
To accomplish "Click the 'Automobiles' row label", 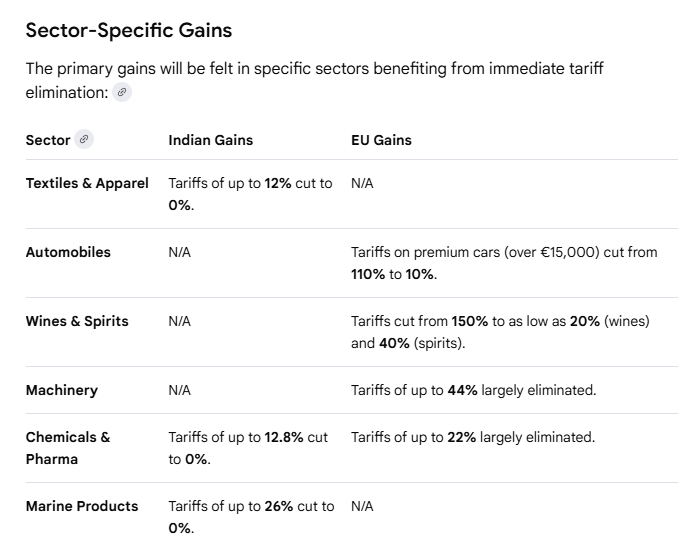I will coord(68,252).
